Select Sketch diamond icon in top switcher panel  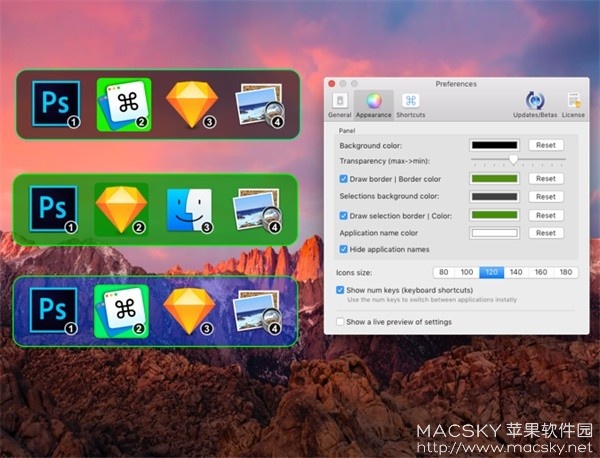192,104
